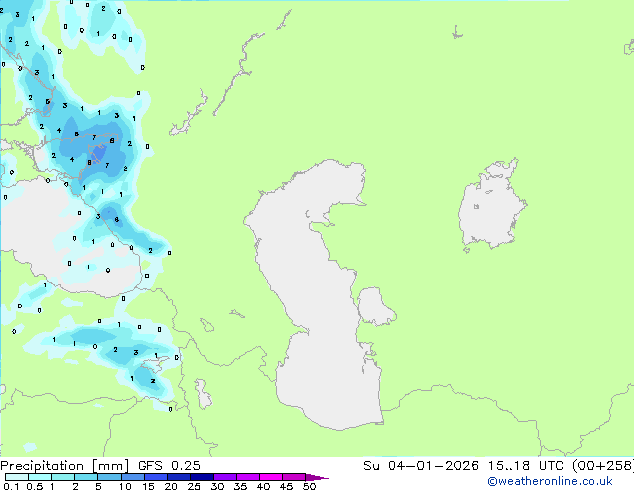This screenshot has height=490, width=634.
Task: Click the 'Precipitation [mm]' title text
Action: pyautogui.click(x=65, y=466)
